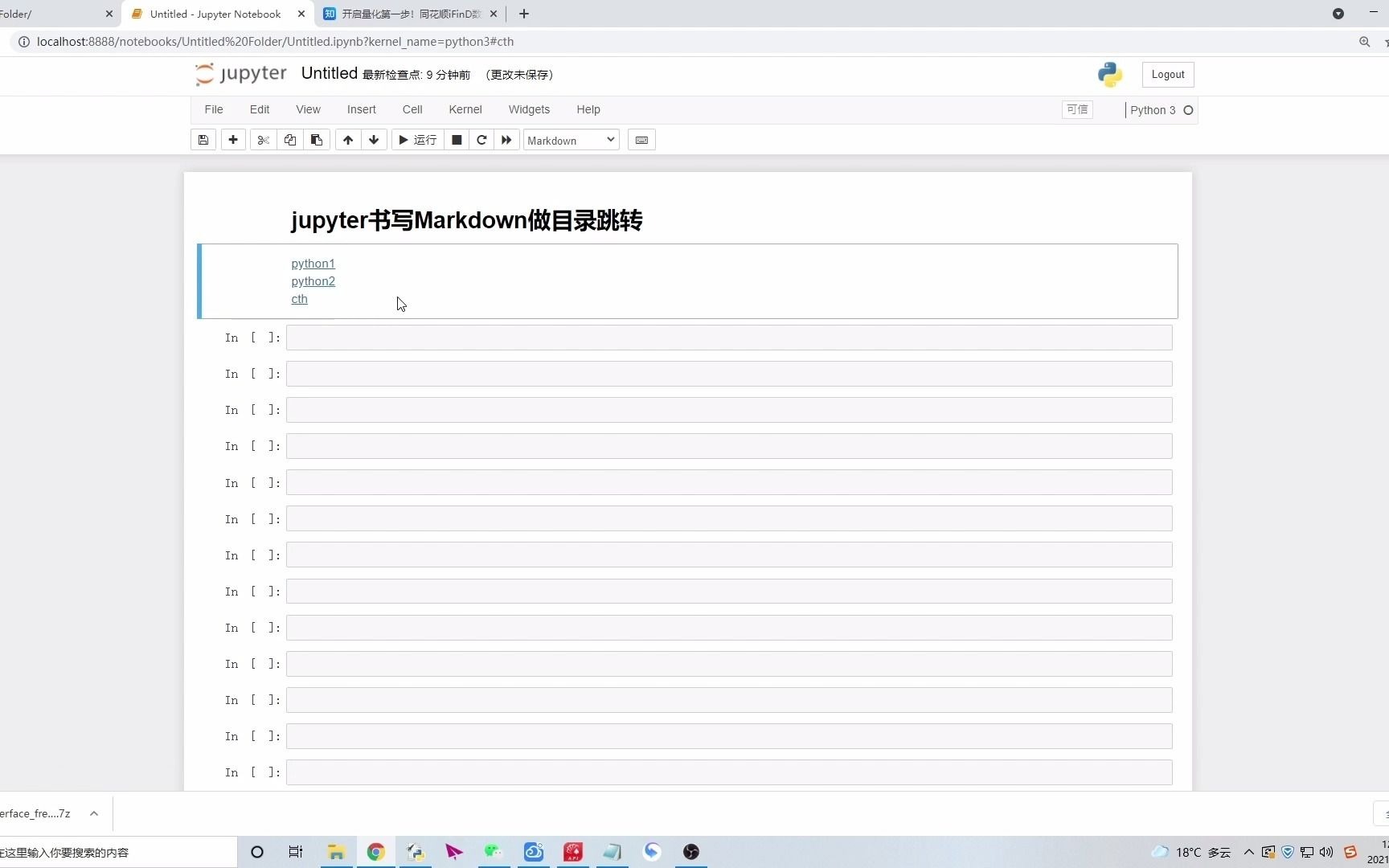Click the Logout button

[1168, 75]
